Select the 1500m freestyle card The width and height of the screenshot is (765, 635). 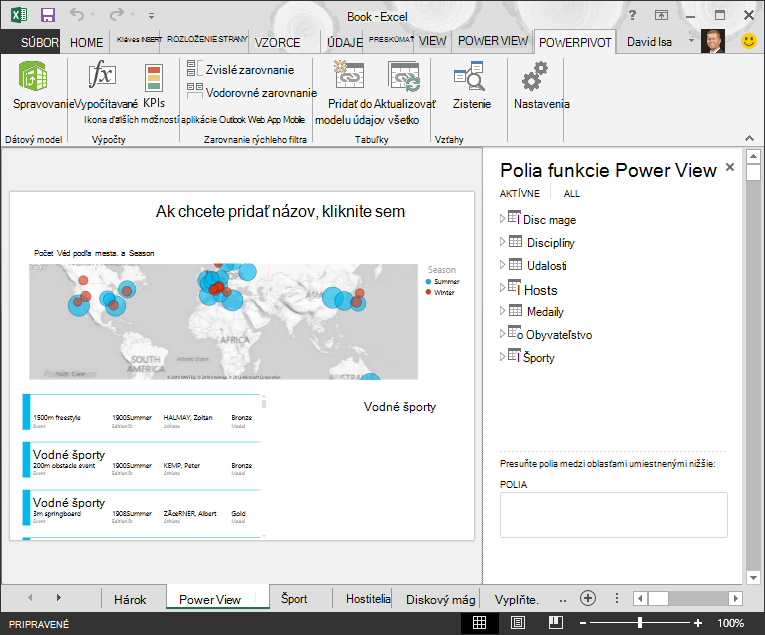point(141,412)
